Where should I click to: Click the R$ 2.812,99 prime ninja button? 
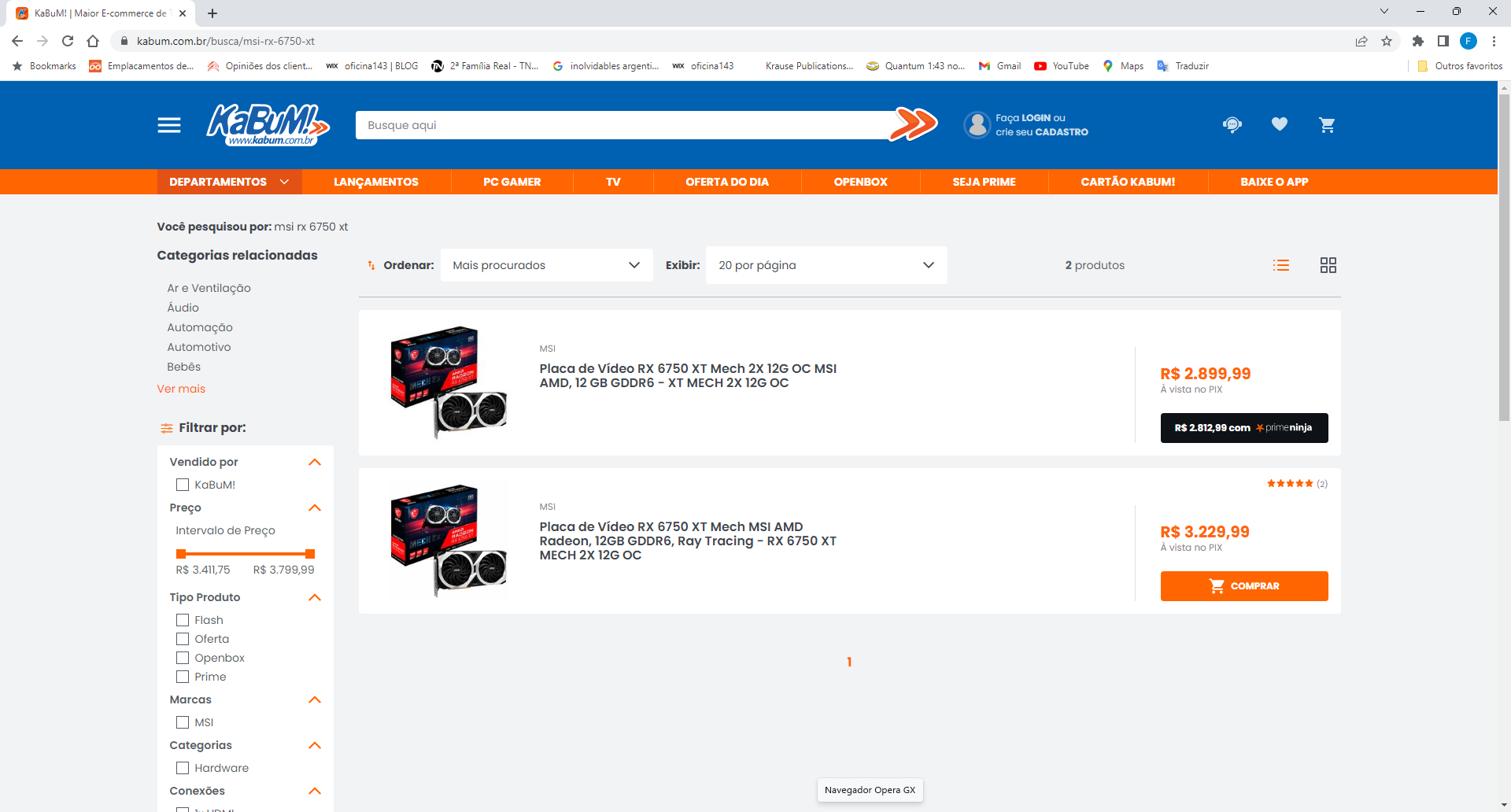click(1244, 428)
